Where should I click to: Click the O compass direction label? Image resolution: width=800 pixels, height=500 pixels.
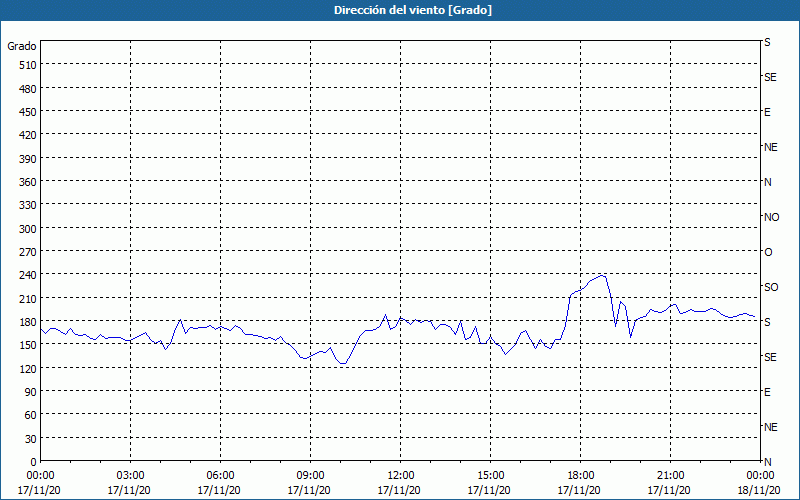pos(768,252)
